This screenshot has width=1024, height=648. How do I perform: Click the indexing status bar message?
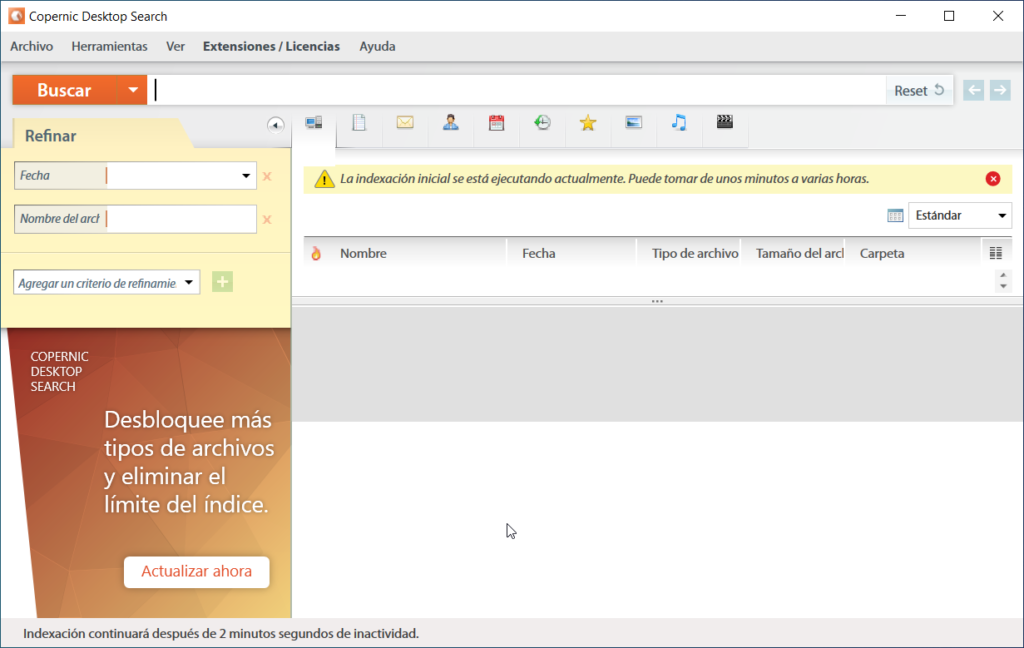coord(221,634)
